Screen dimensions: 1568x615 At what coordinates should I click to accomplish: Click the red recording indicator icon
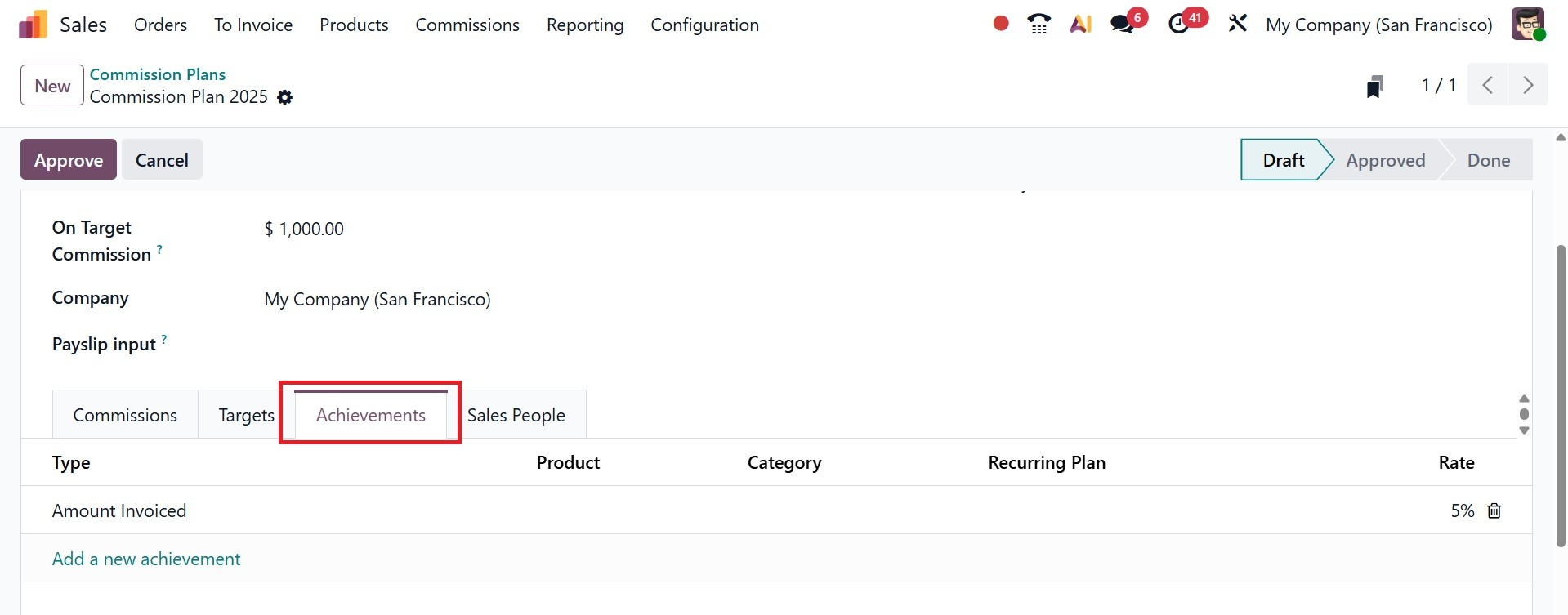[1000, 24]
